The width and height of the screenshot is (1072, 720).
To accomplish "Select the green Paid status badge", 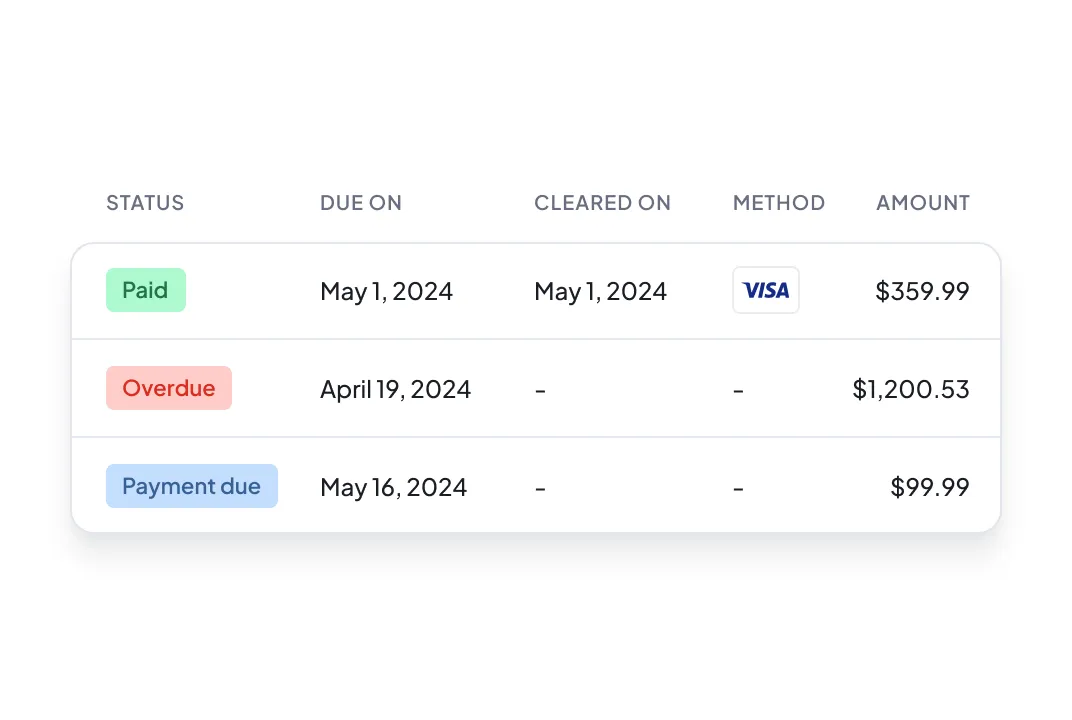I will pyautogui.click(x=146, y=290).
